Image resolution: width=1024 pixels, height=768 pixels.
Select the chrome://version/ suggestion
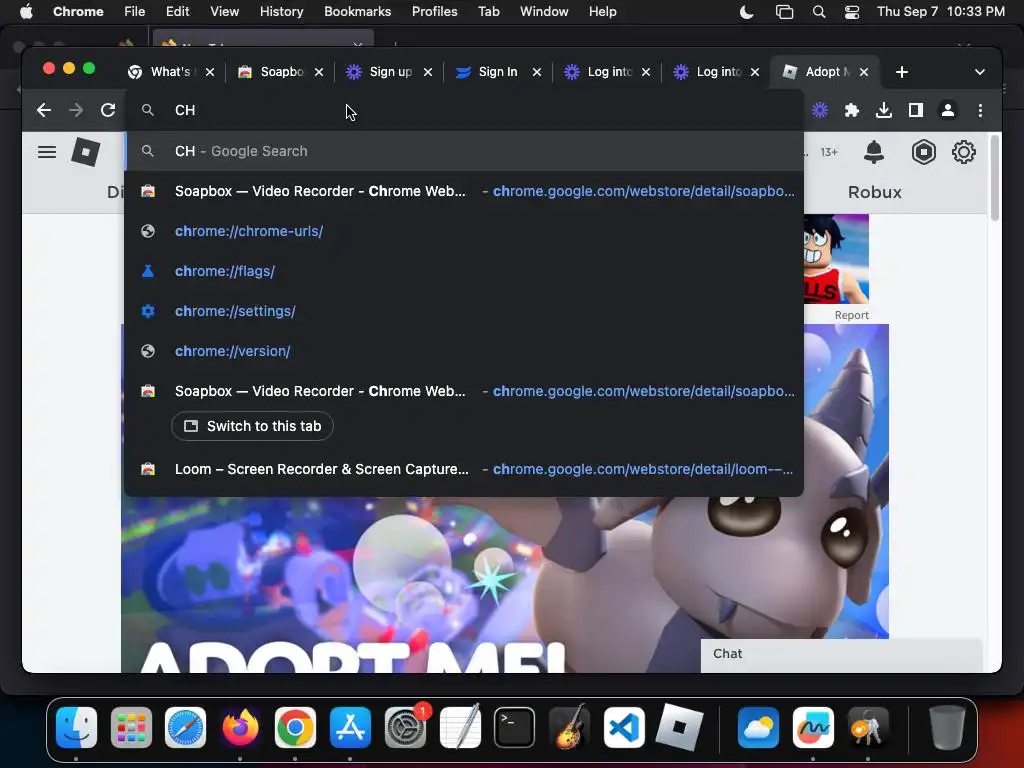point(464,351)
